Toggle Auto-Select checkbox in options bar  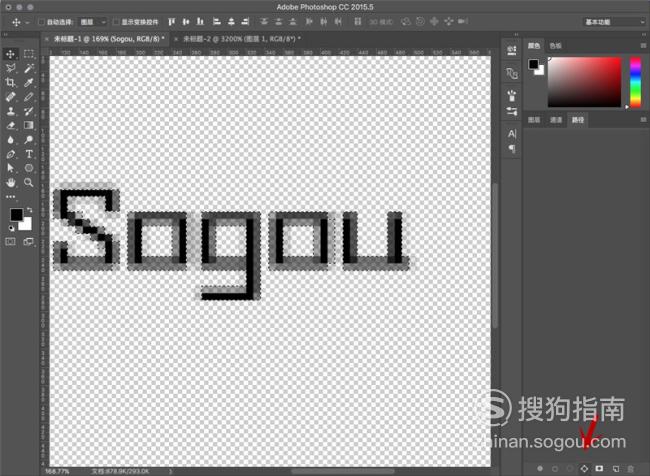[41, 22]
